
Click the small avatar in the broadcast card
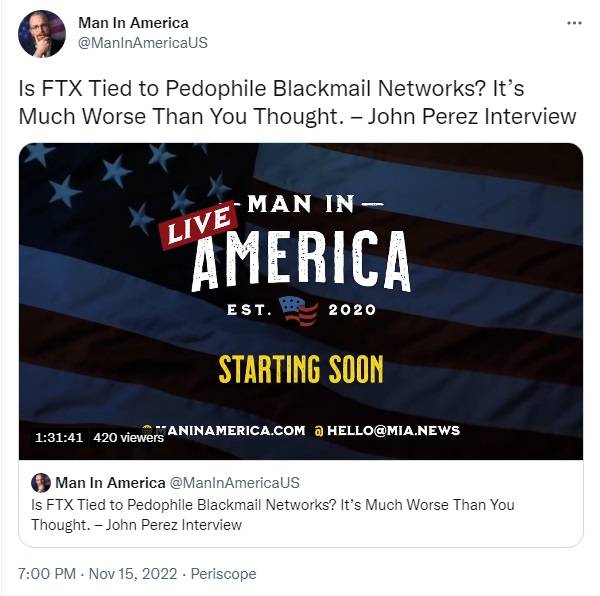41,483
